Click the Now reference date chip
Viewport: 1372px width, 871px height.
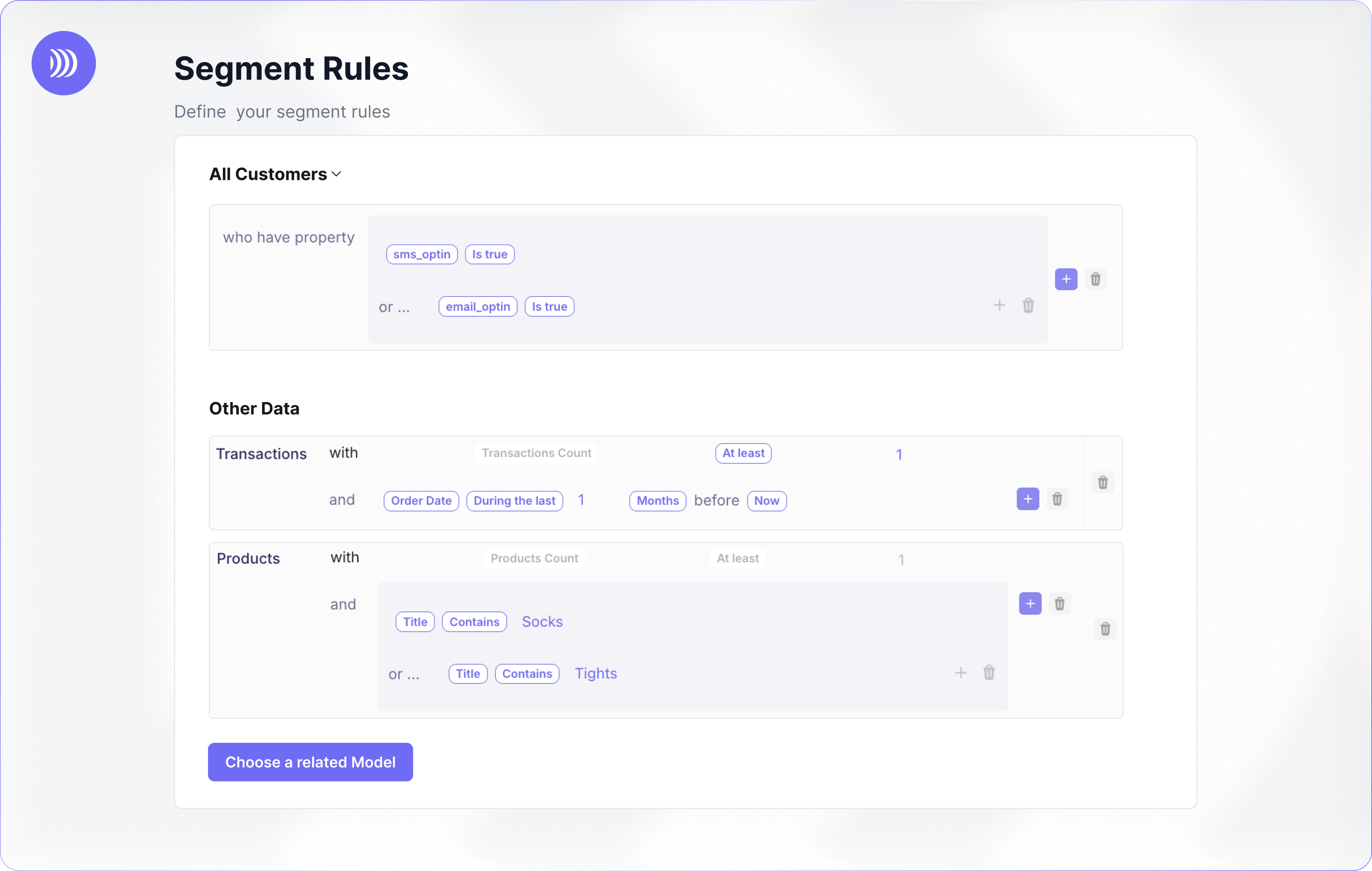coord(766,501)
